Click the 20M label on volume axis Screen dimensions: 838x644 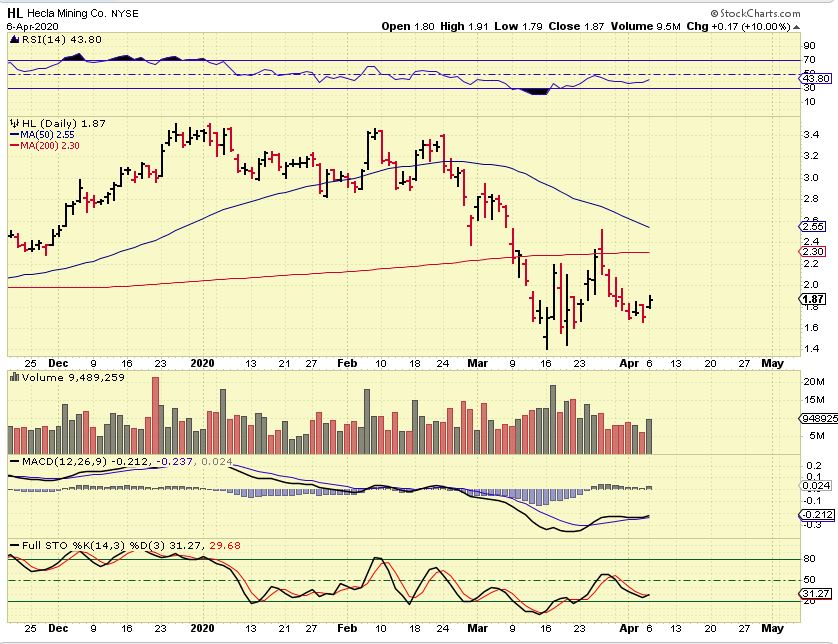(x=814, y=381)
